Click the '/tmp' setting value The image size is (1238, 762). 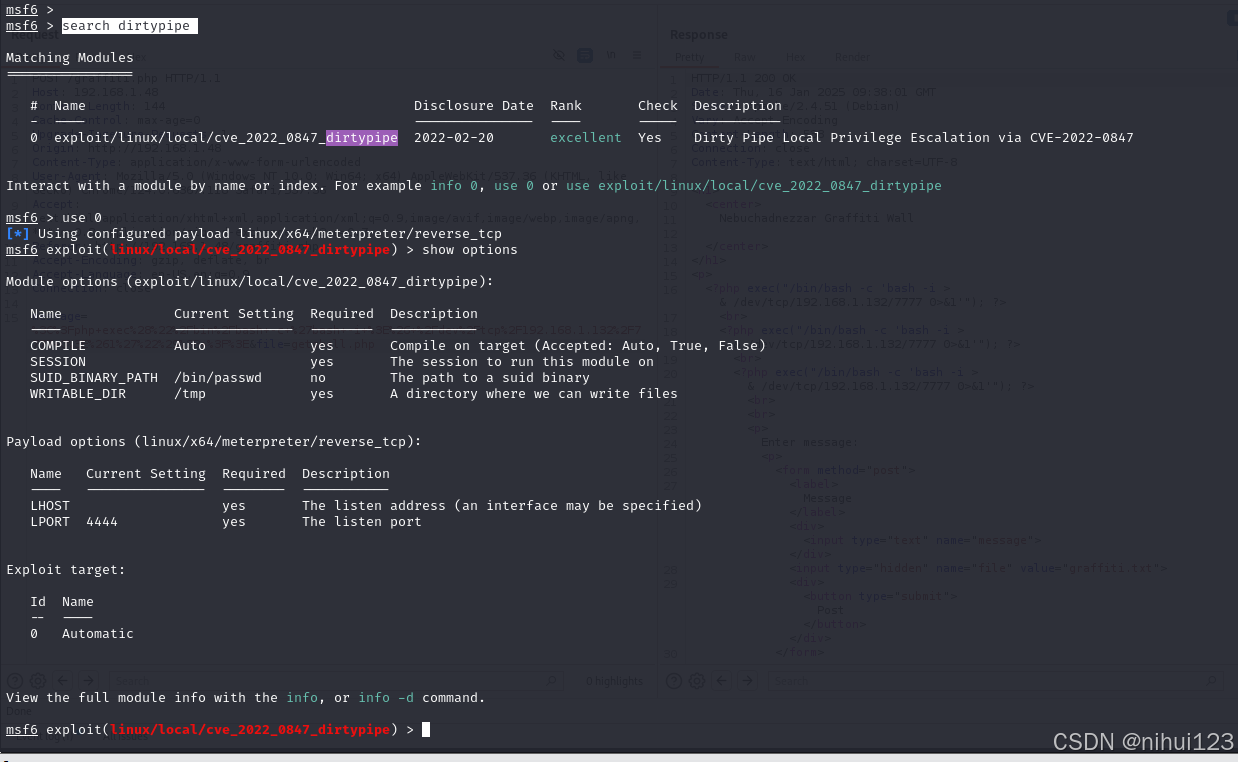(190, 393)
